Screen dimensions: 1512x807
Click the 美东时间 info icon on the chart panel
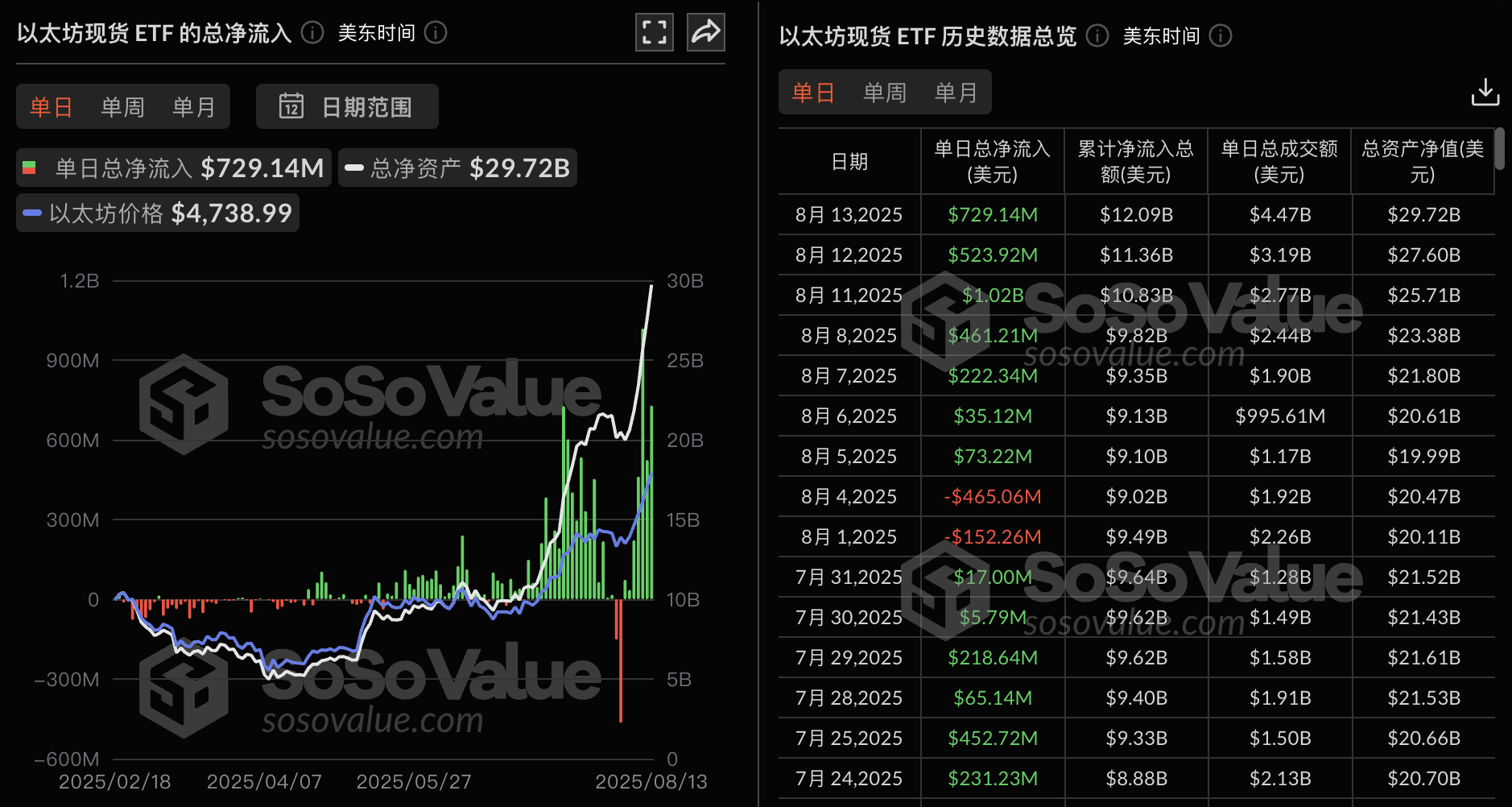[436, 33]
